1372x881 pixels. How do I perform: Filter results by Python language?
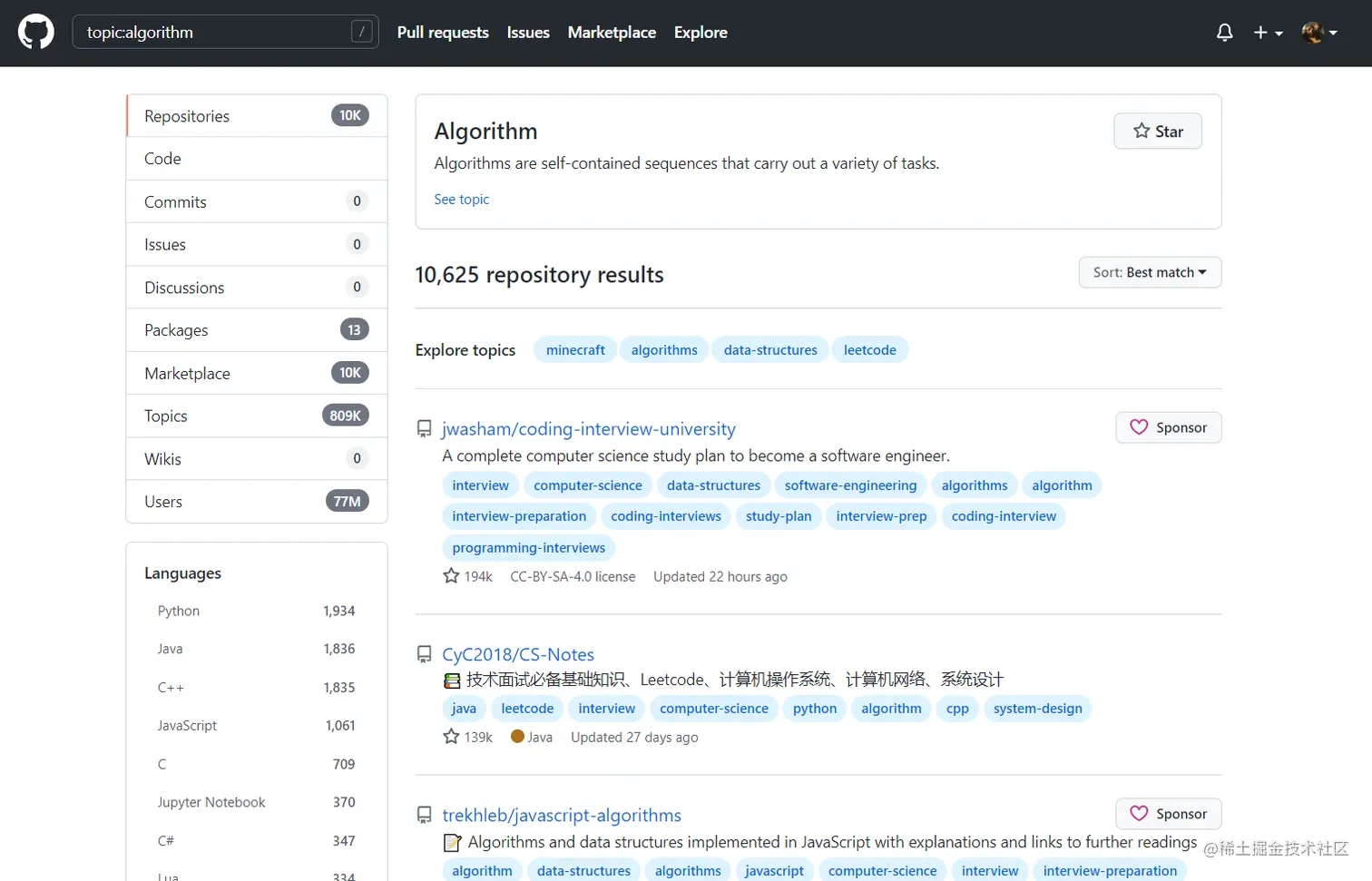257,611
